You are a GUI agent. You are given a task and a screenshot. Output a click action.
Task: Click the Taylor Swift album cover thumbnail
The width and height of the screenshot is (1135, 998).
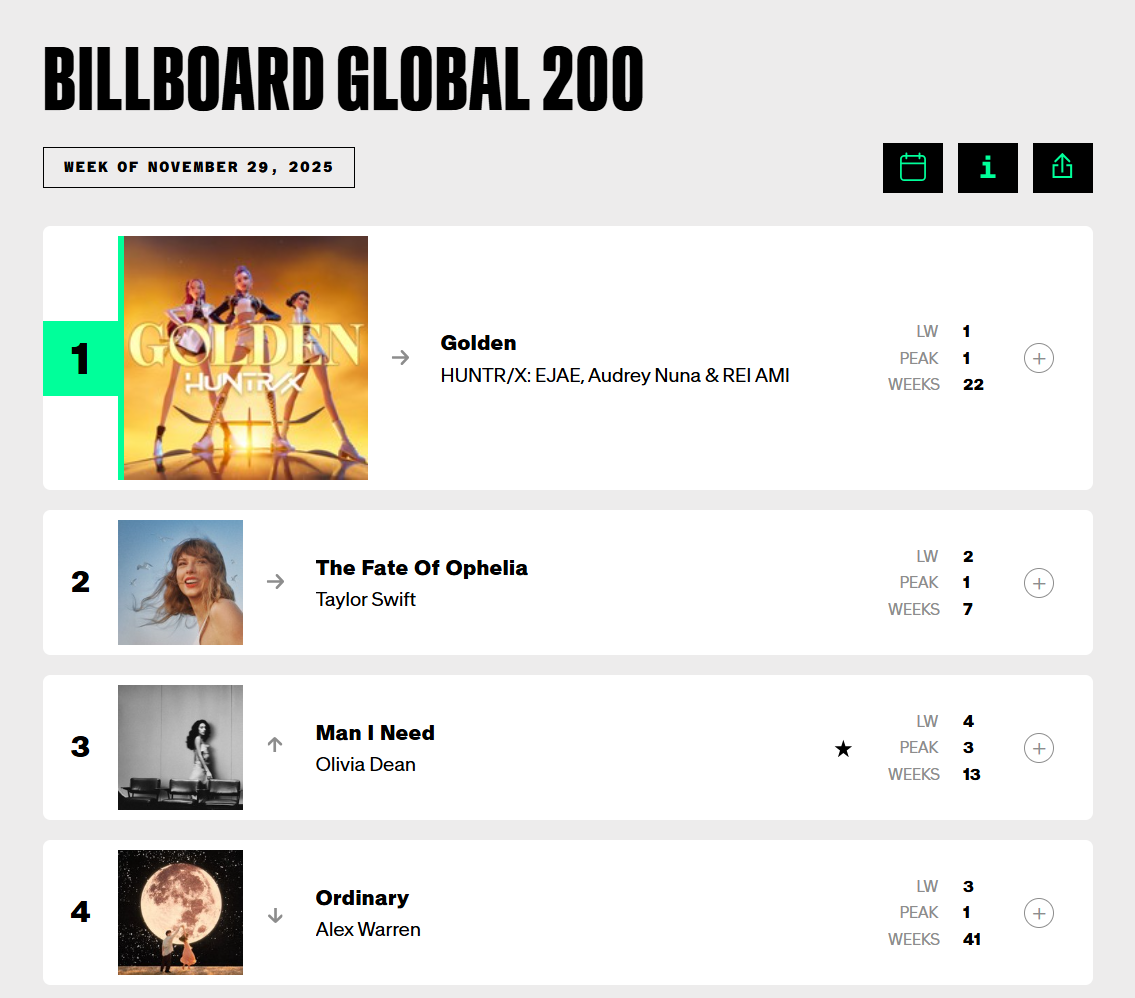180,582
